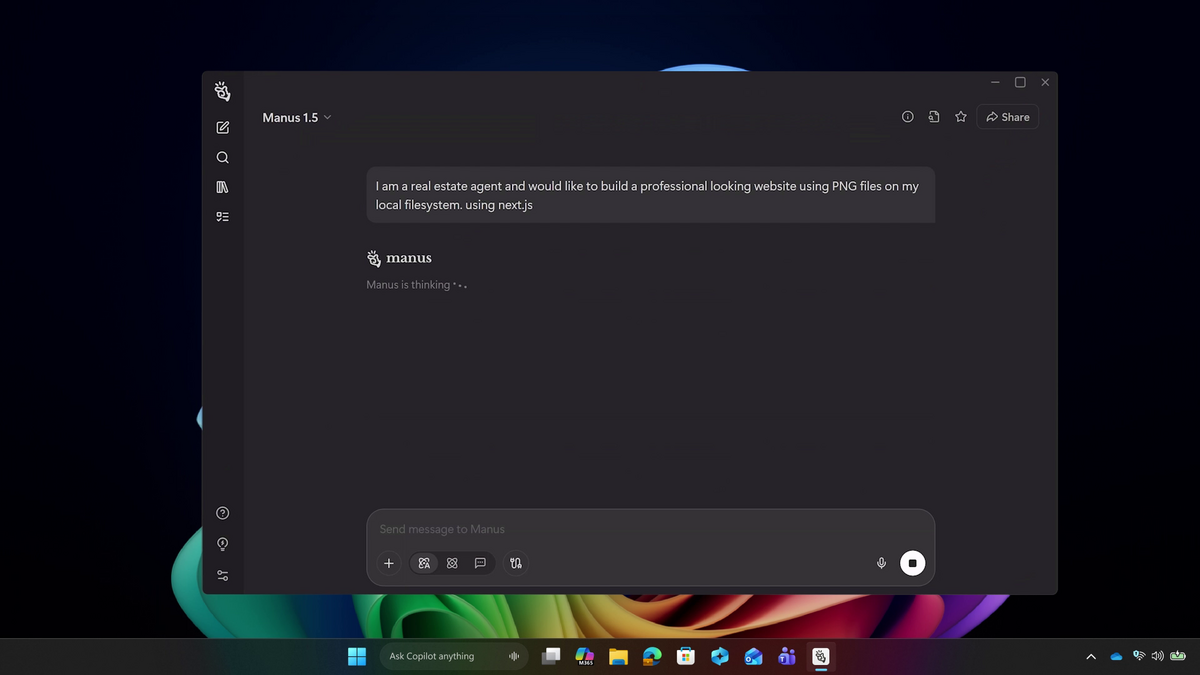Open the library books icon in sidebar
Screen dimensions: 1200x675
point(222,187)
